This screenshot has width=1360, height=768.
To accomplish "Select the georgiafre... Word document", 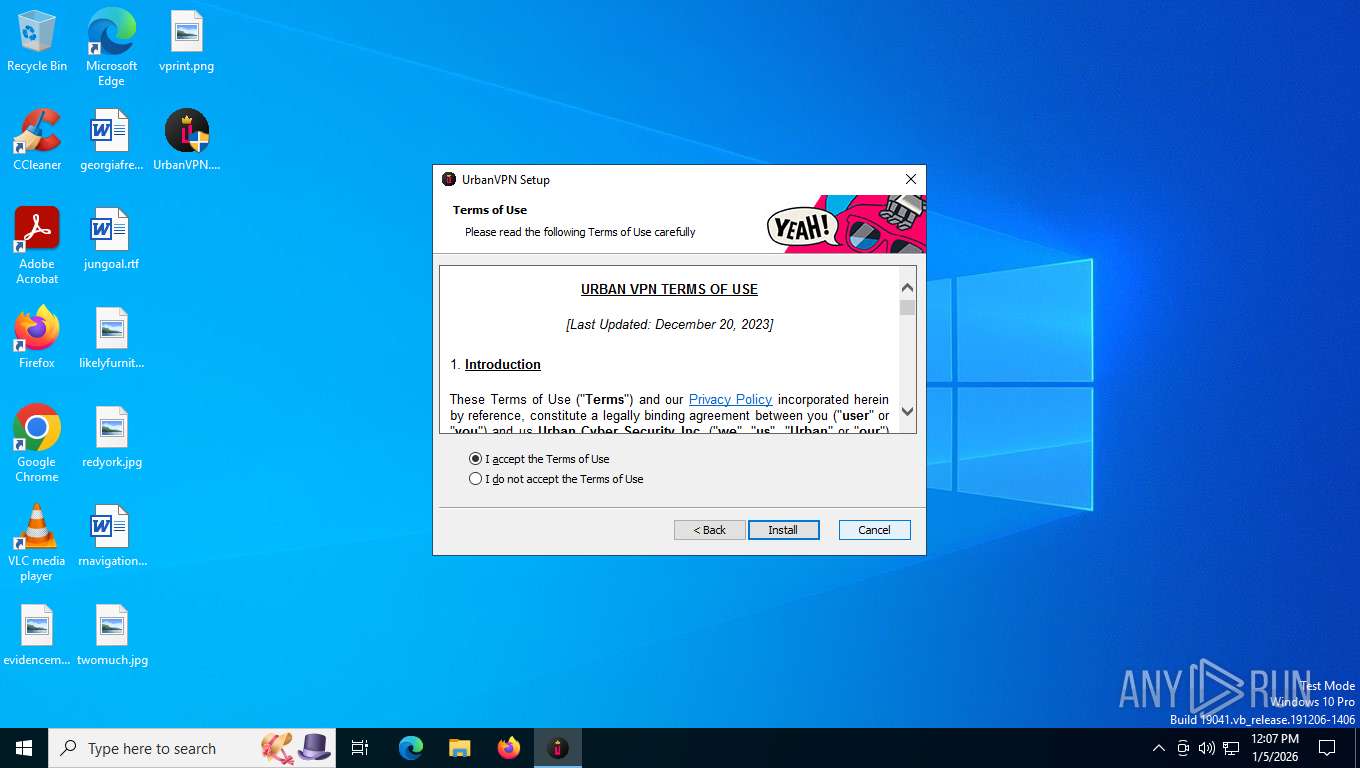I will [x=111, y=140].
